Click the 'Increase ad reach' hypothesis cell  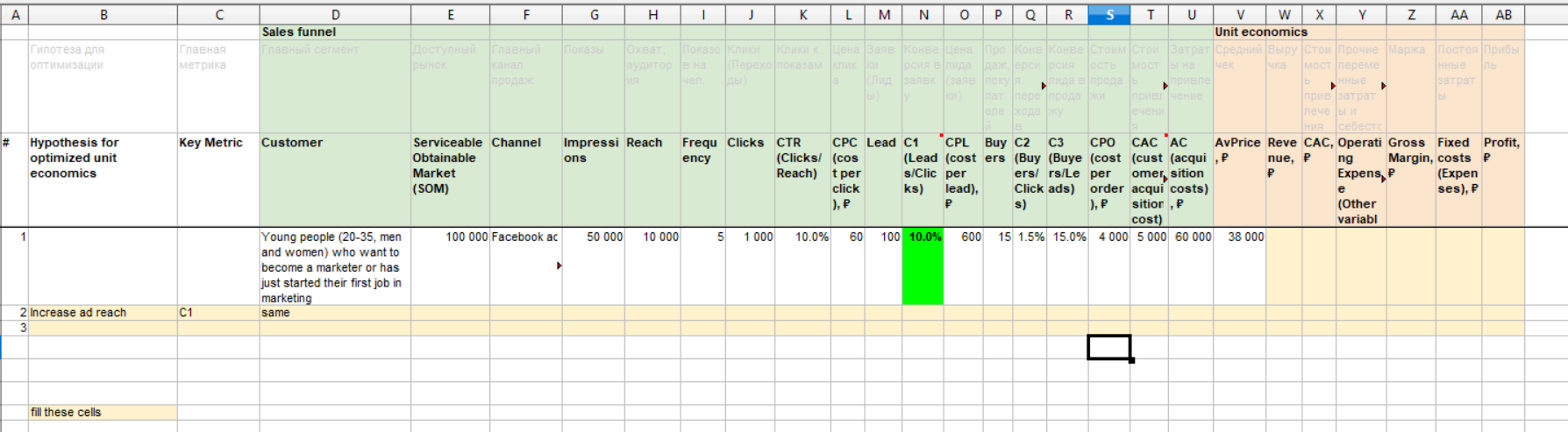103,313
